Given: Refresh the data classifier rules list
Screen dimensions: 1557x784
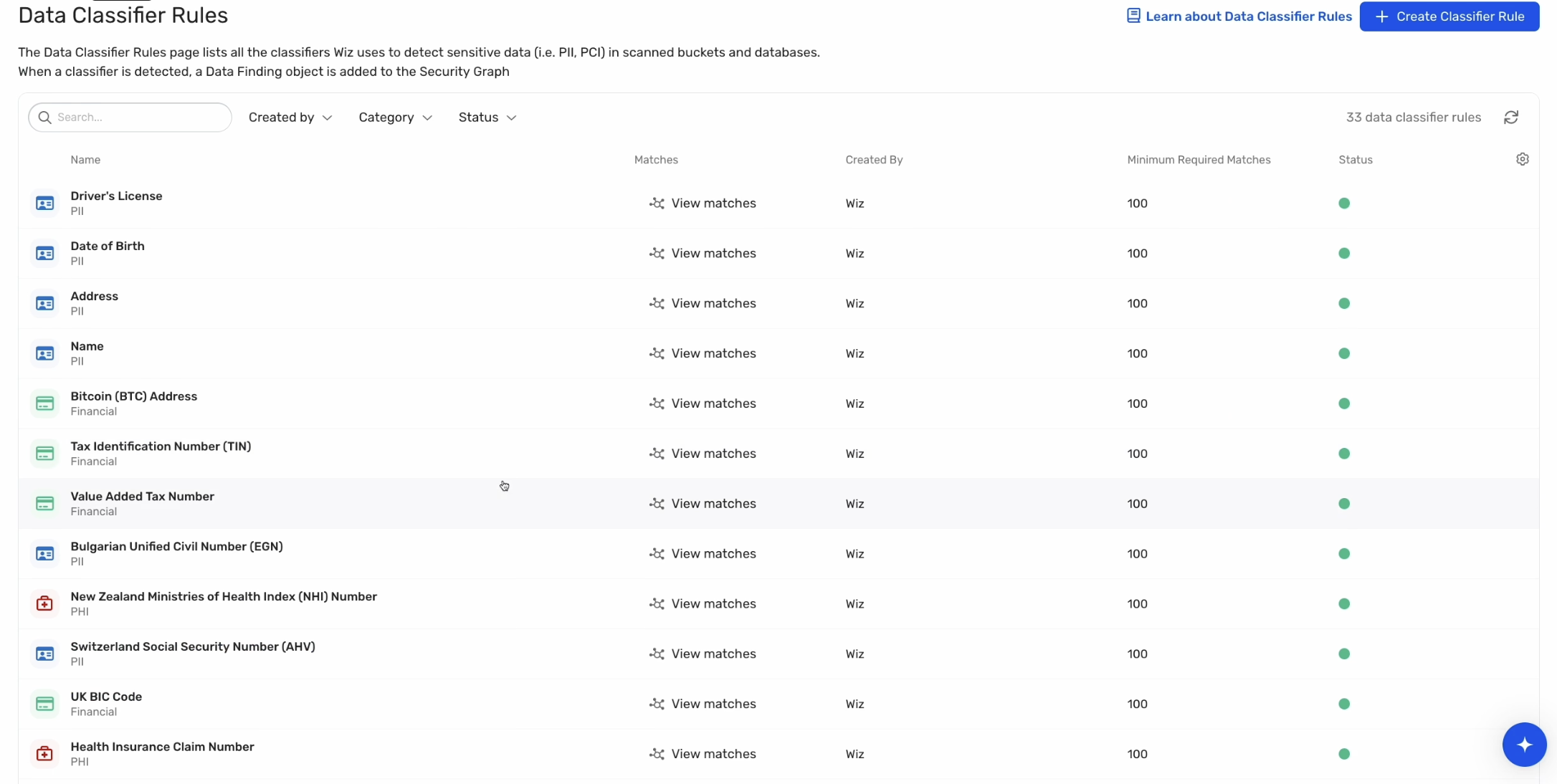Looking at the screenshot, I should [x=1511, y=118].
